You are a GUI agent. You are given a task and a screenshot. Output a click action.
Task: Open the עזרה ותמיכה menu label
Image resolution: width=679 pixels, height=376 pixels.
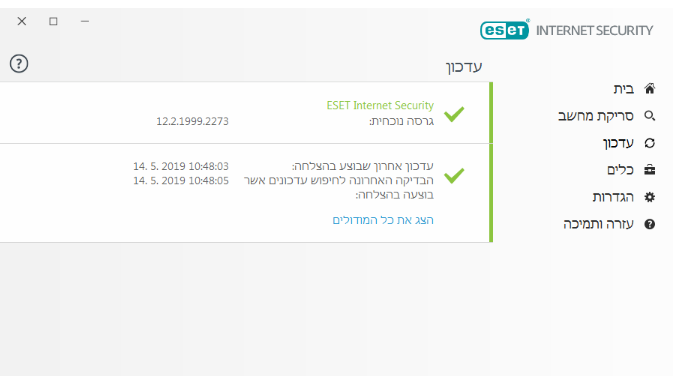point(598,224)
